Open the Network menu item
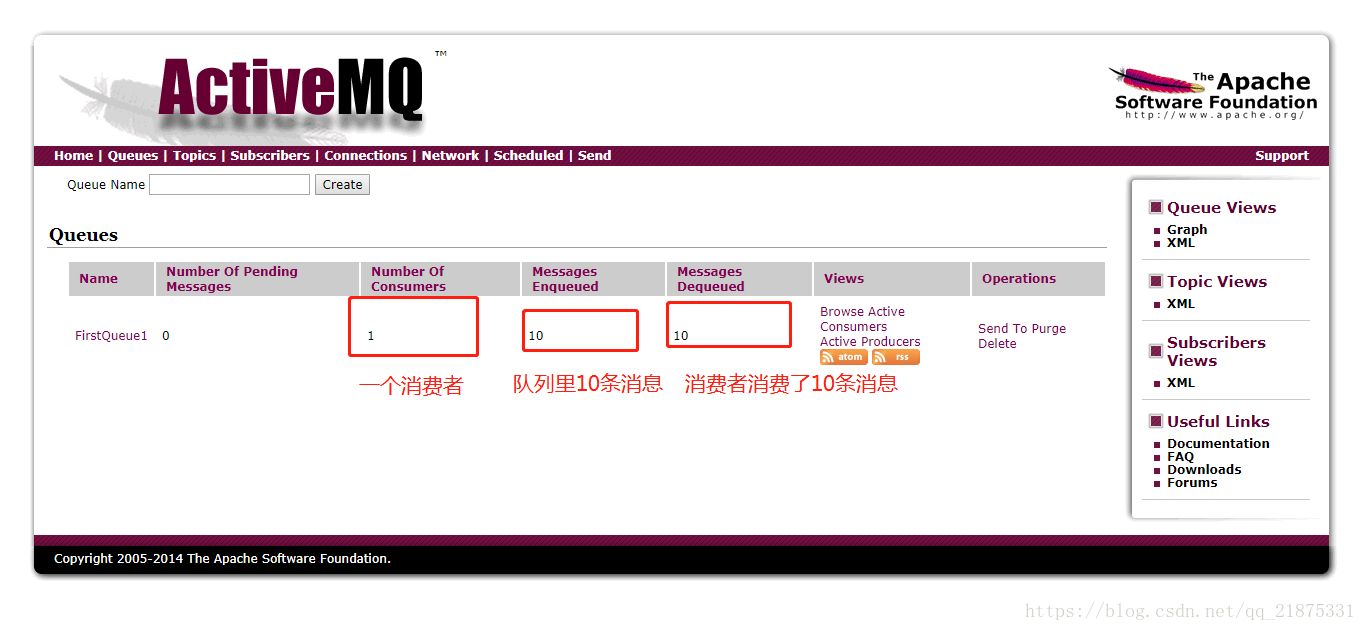This screenshot has width=1366, height=631. pyautogui.click(x=450, y=156)
